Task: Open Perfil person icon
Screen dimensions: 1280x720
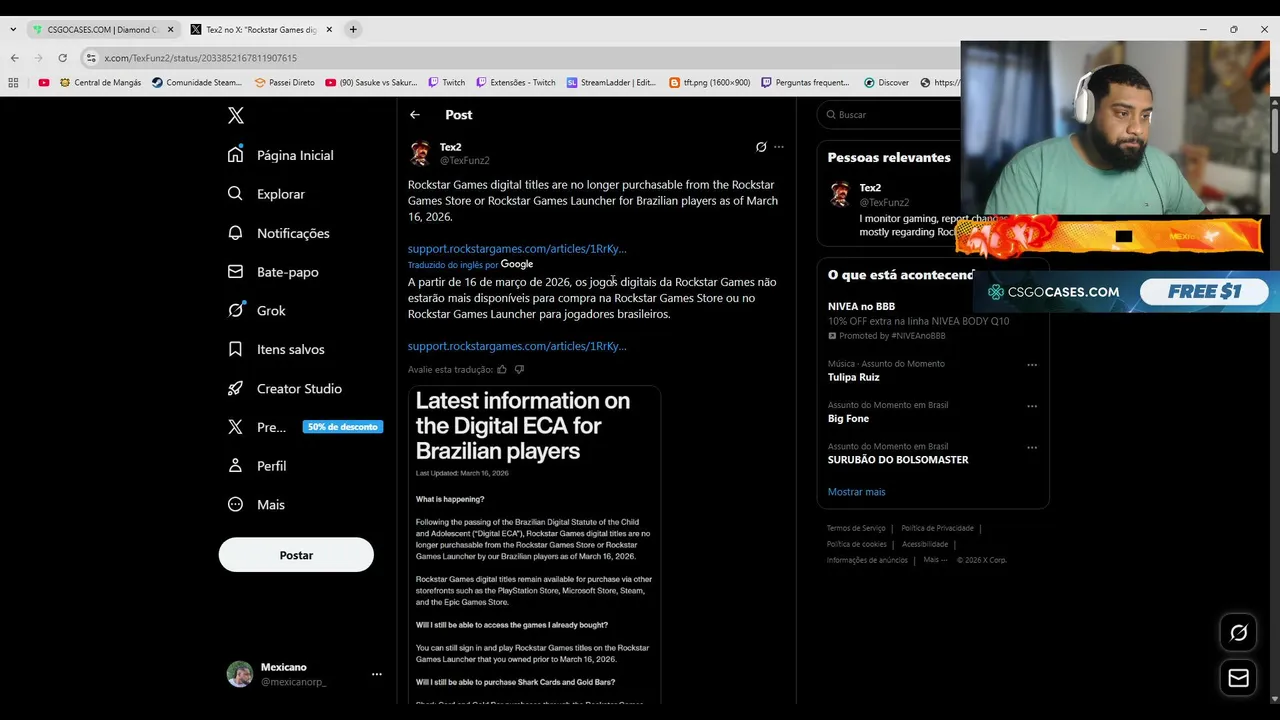Action: pos(235,466)
